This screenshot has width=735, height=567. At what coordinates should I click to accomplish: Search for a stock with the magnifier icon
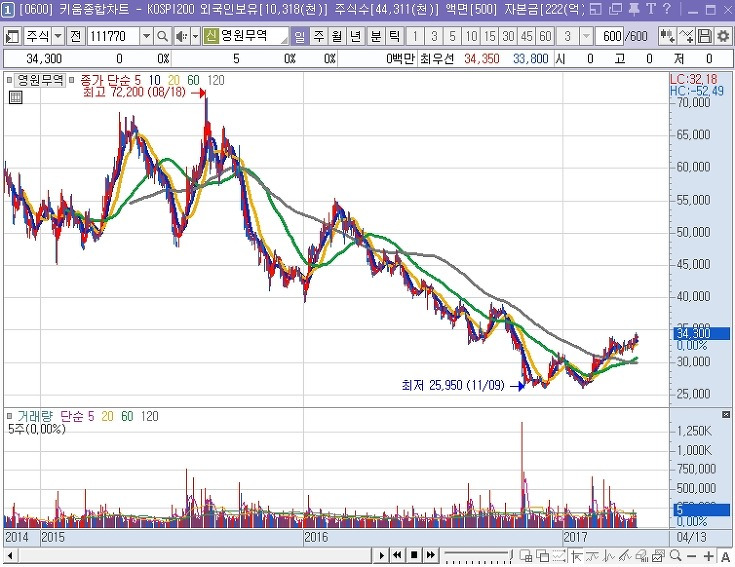pos(162,36)
